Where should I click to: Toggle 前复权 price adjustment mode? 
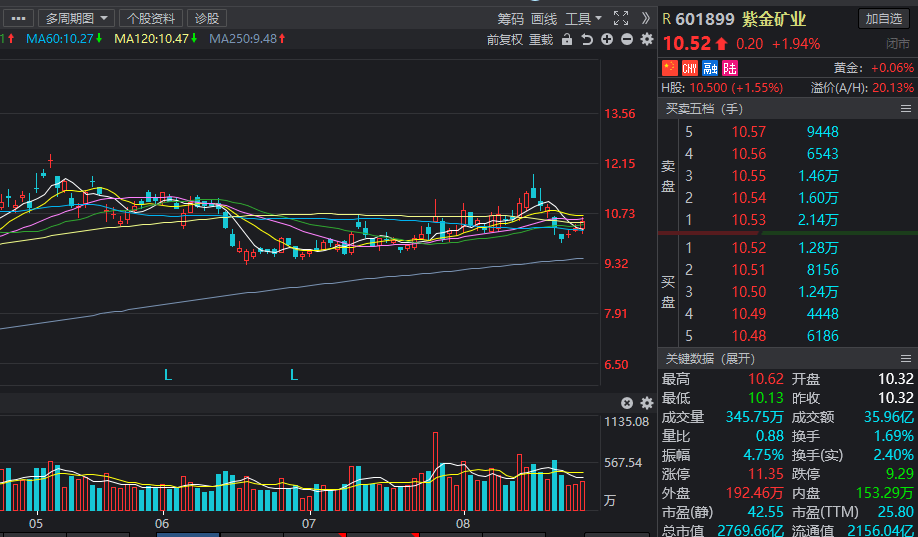point(505,40)
